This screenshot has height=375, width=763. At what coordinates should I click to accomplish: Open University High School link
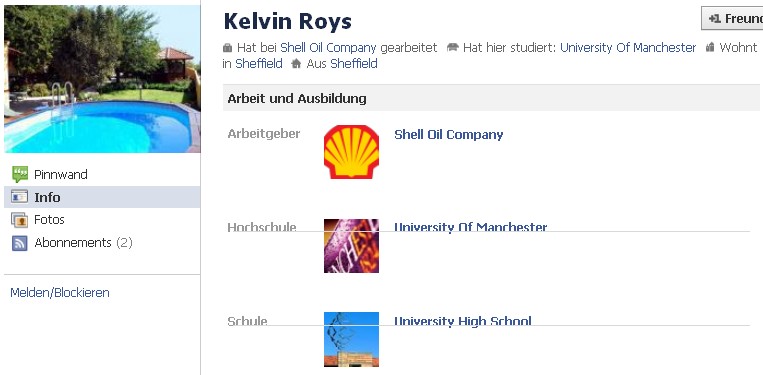[463, 321]
